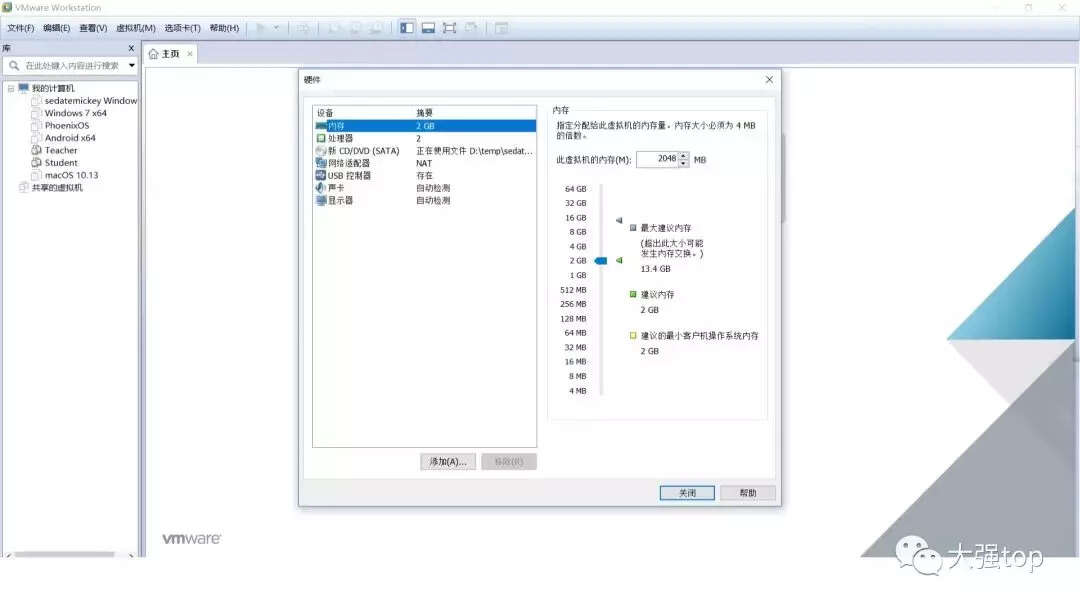This screenshot has width=1080, height=608.
Task: Open the 帮助(H) menu
Action: coord(224,28)
